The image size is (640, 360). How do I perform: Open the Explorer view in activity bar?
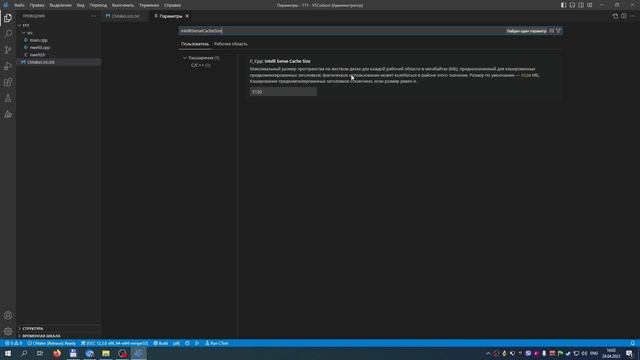click(x=8, y=18)
